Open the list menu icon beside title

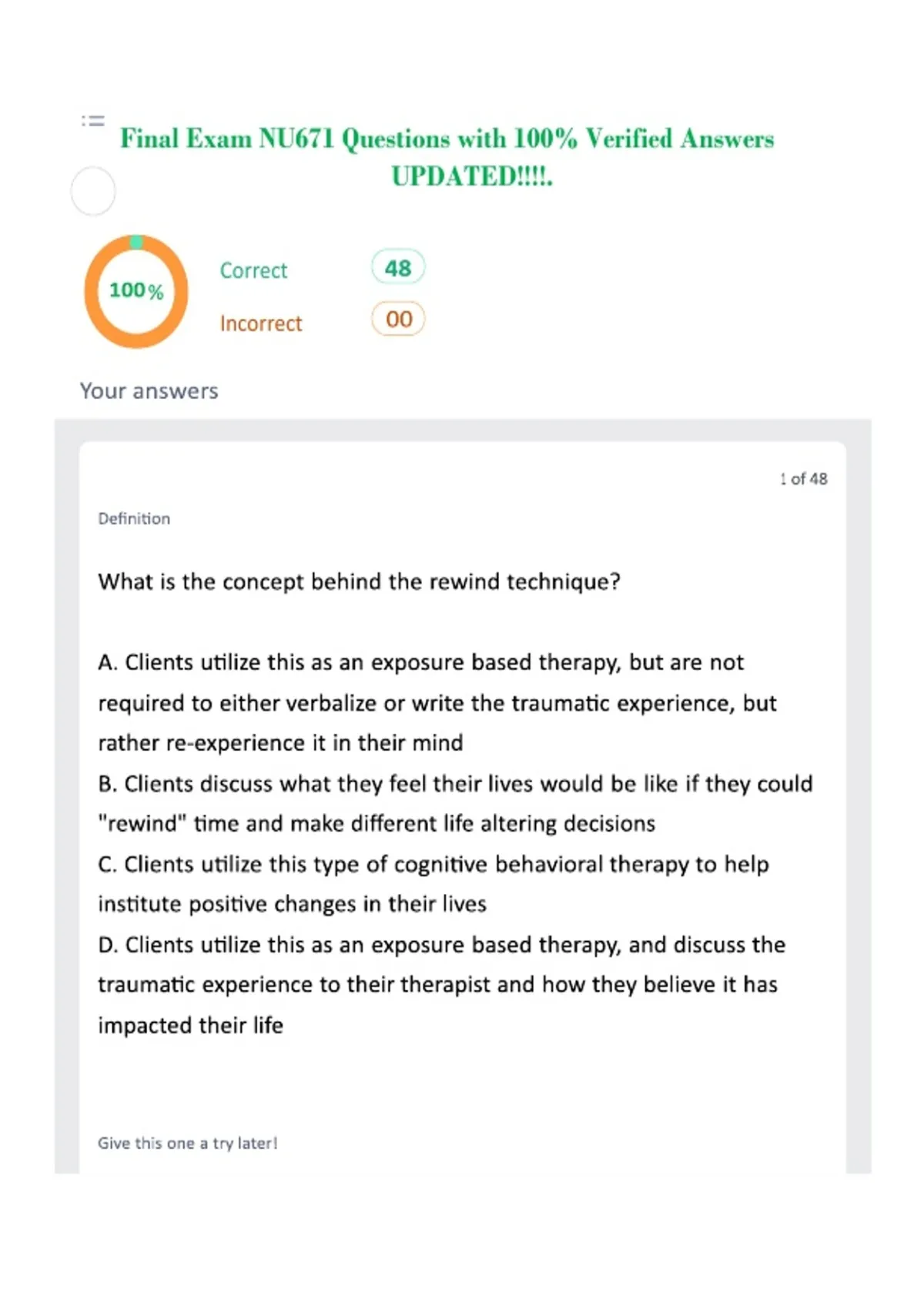tap(92, 120)
